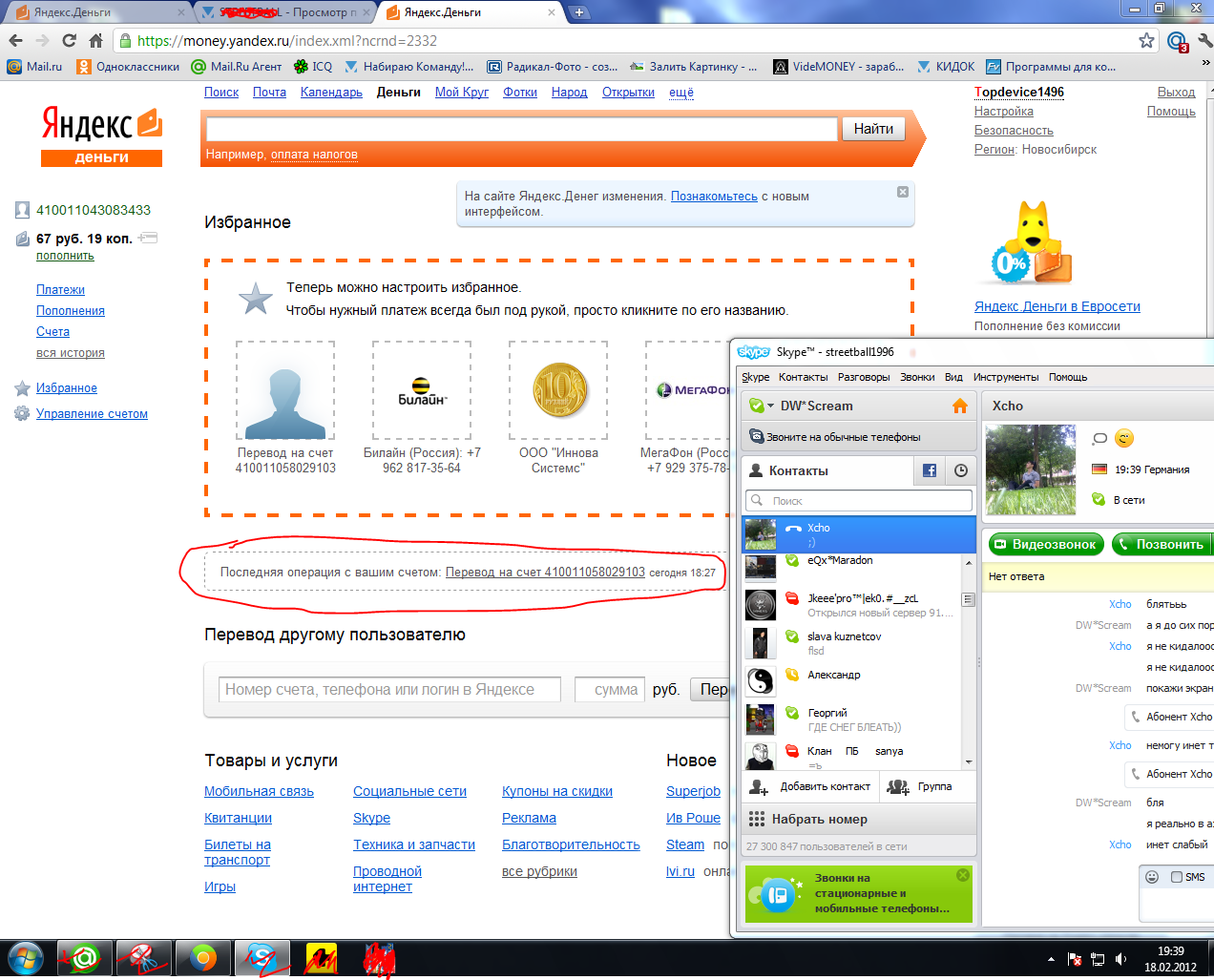This screenshot has height=980, width=1214.
Task: Open the ICQ bookmark
Action: click(x=313, y=67)
